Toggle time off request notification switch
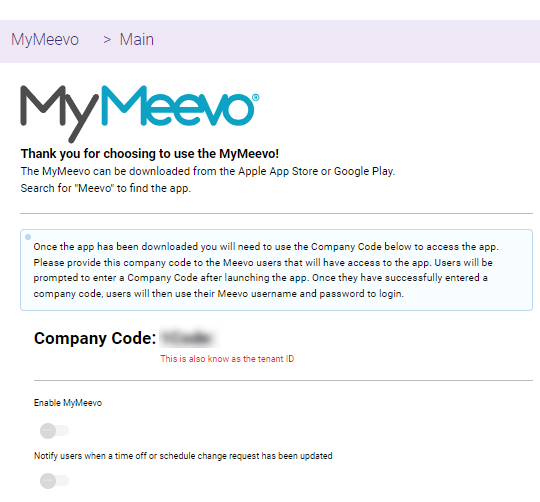 (x=54, y=481)
